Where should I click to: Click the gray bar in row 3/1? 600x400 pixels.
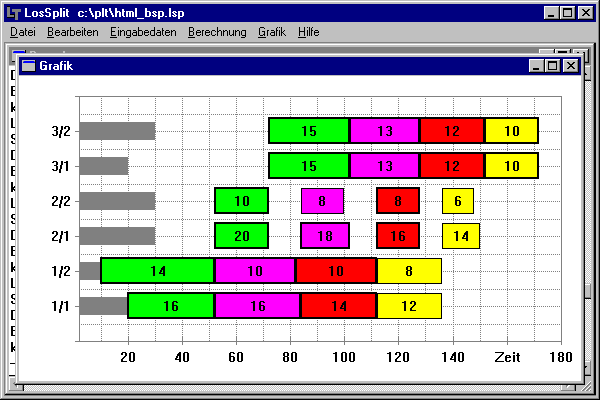coord(103,166)
